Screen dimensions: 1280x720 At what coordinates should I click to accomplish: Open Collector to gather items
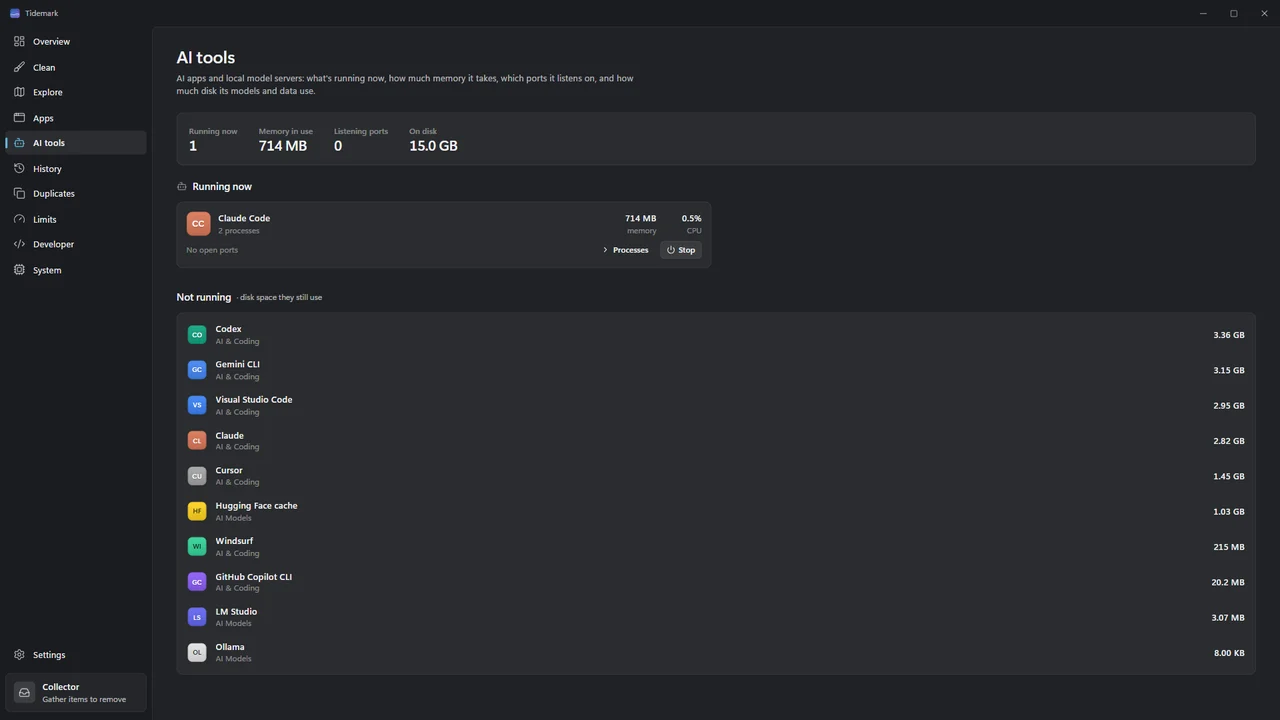pyautogui.click(x=76, y=692)
